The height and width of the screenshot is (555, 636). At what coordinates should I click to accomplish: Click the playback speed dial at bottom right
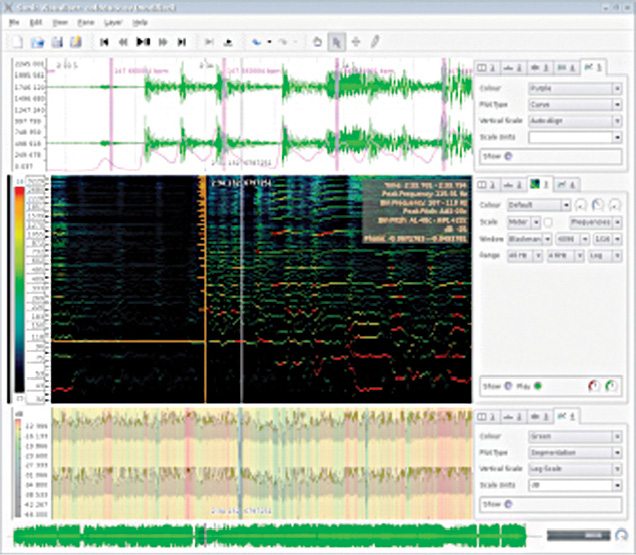(x=621, y=535)
